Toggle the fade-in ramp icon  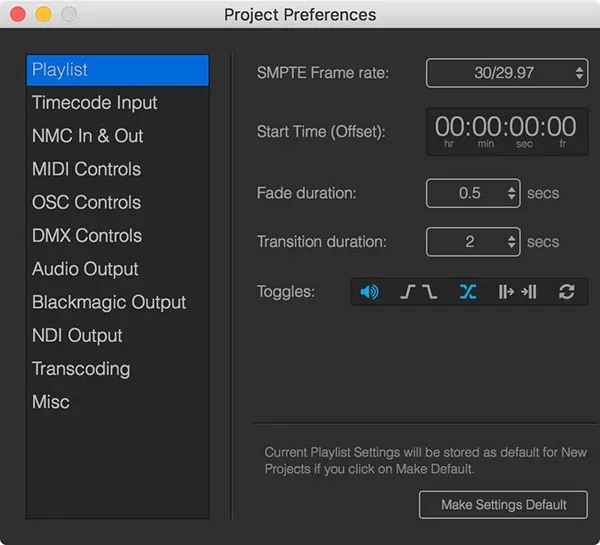pos(408,292)
